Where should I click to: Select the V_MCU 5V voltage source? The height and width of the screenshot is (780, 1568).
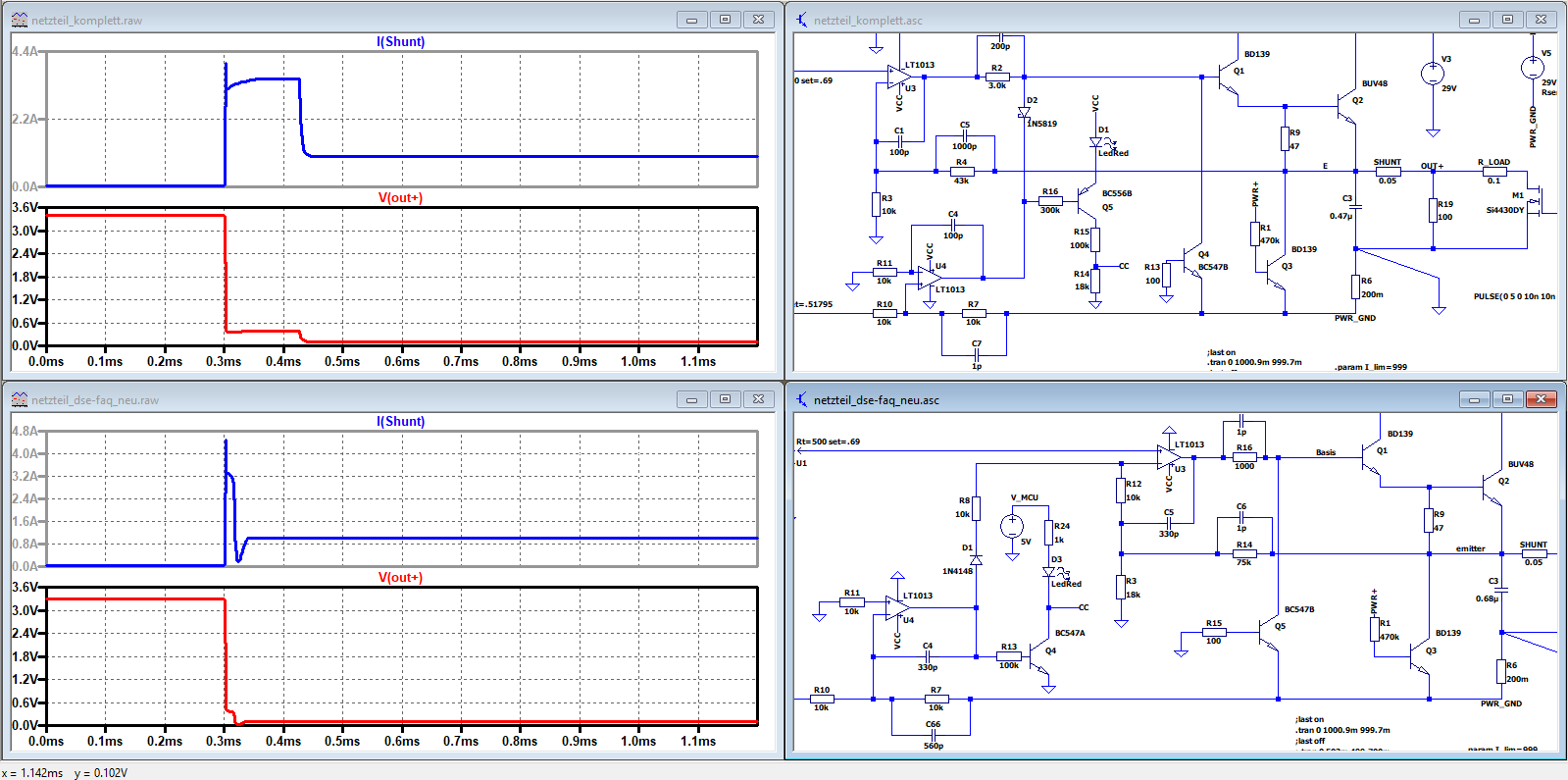[x=1012, y=526]
